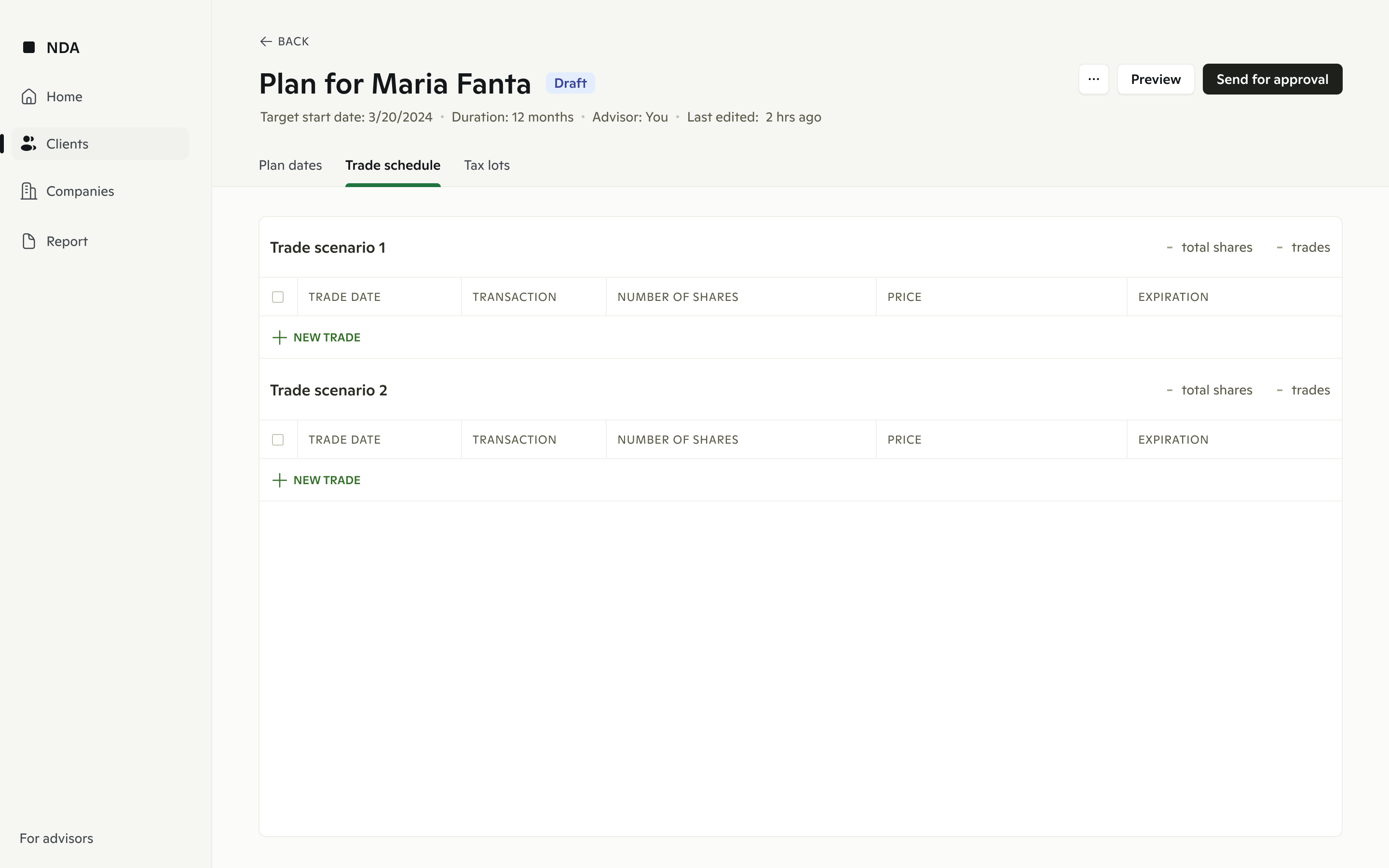Click the Report document icon

pyautogui.click(x=29, y=241)
